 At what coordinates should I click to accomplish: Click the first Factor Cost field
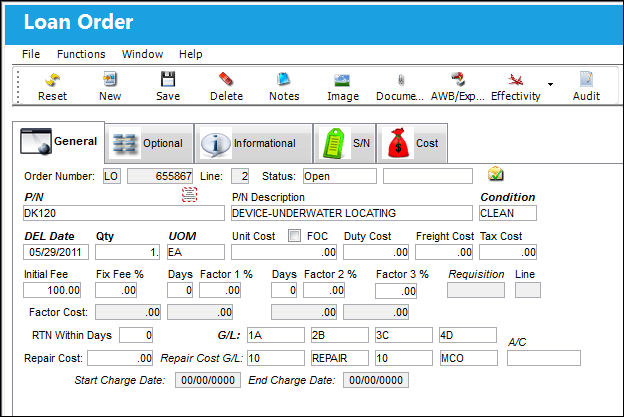(x=128, y=312)
